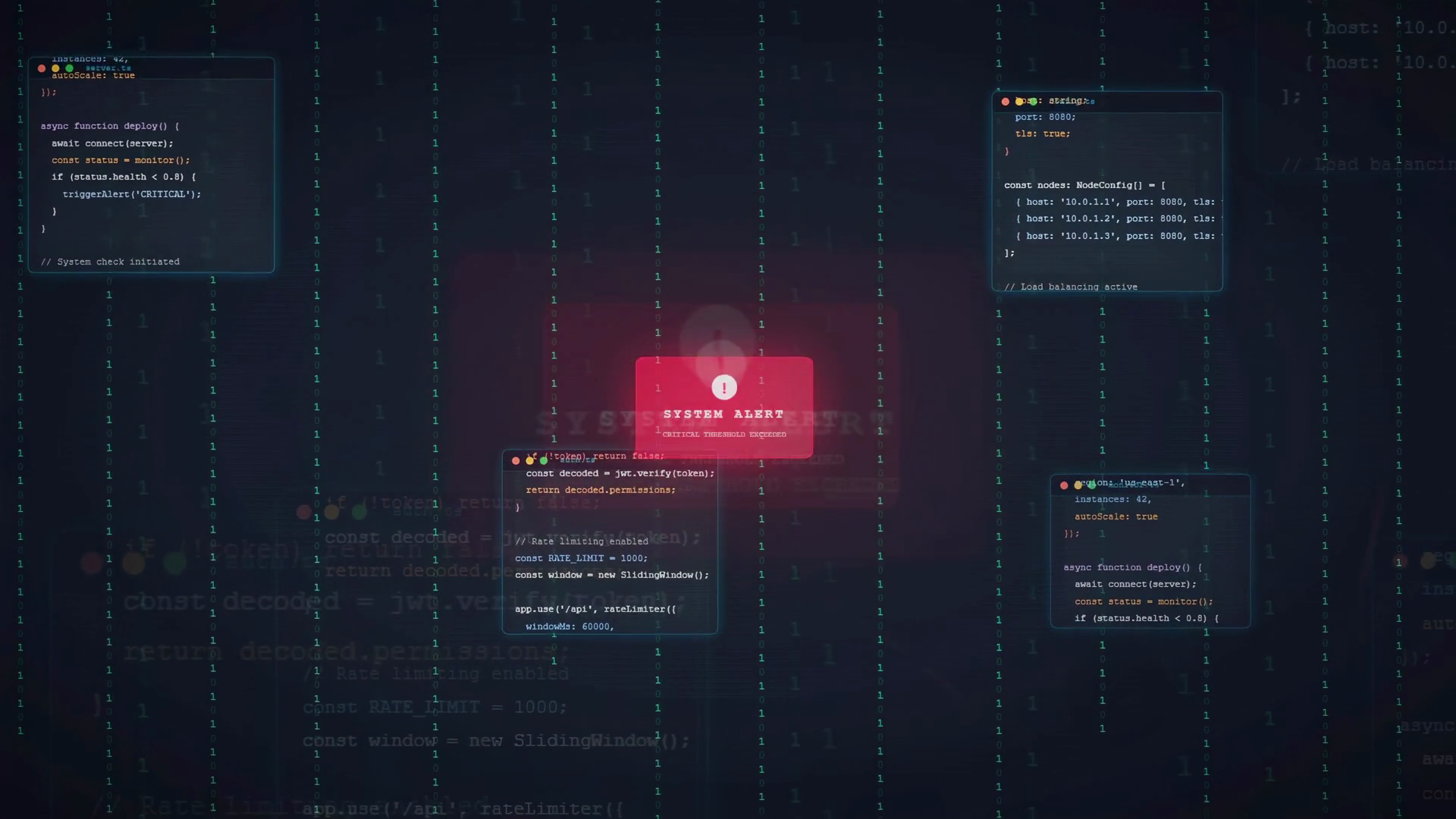Image resolution: width=1456 pixels, height=819 pixels.
Task: Click the // Load balancing active comment
Action: click(1071, 287)
